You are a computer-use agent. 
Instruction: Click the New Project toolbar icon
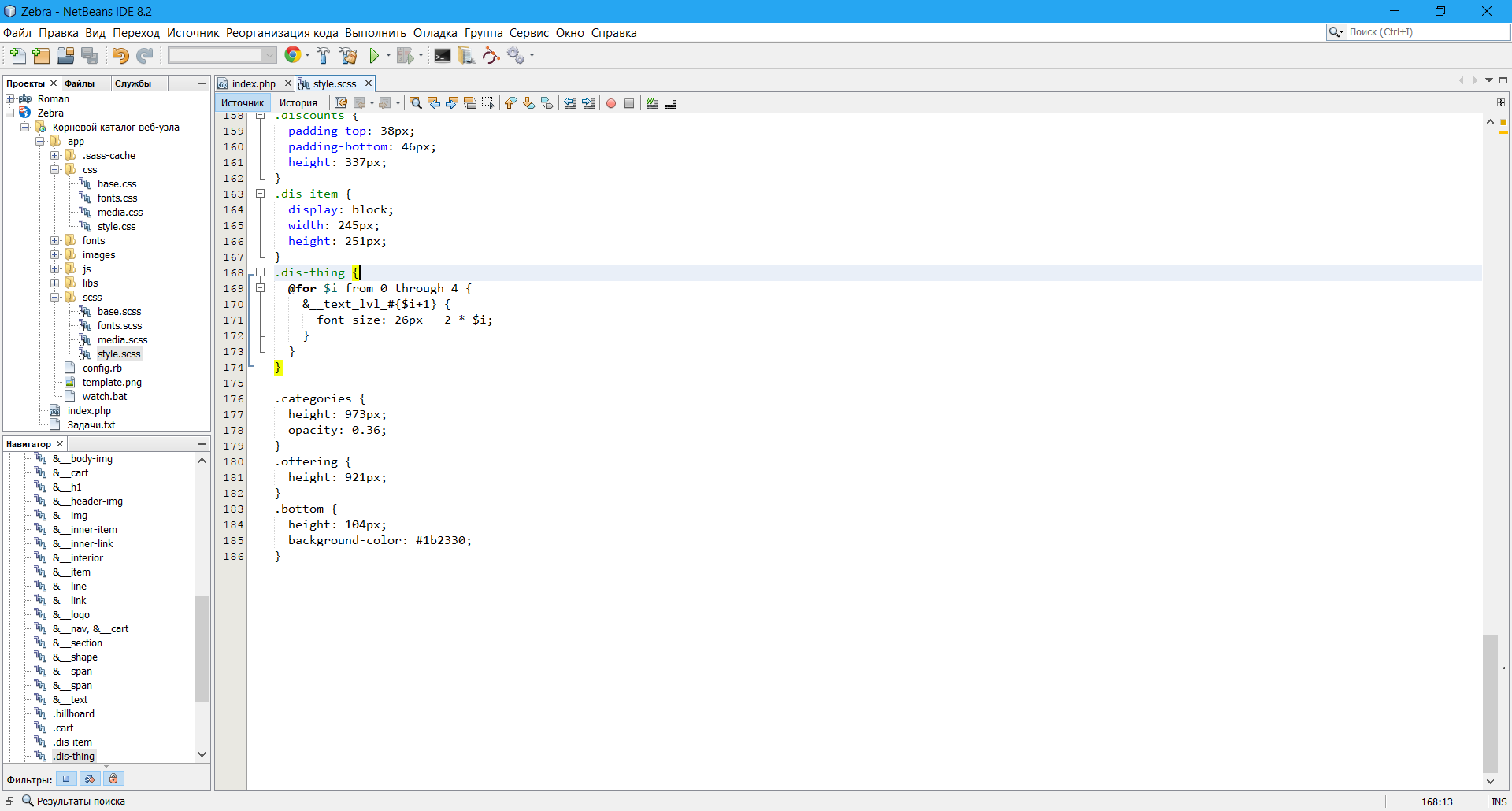click(x=41, y=55)
